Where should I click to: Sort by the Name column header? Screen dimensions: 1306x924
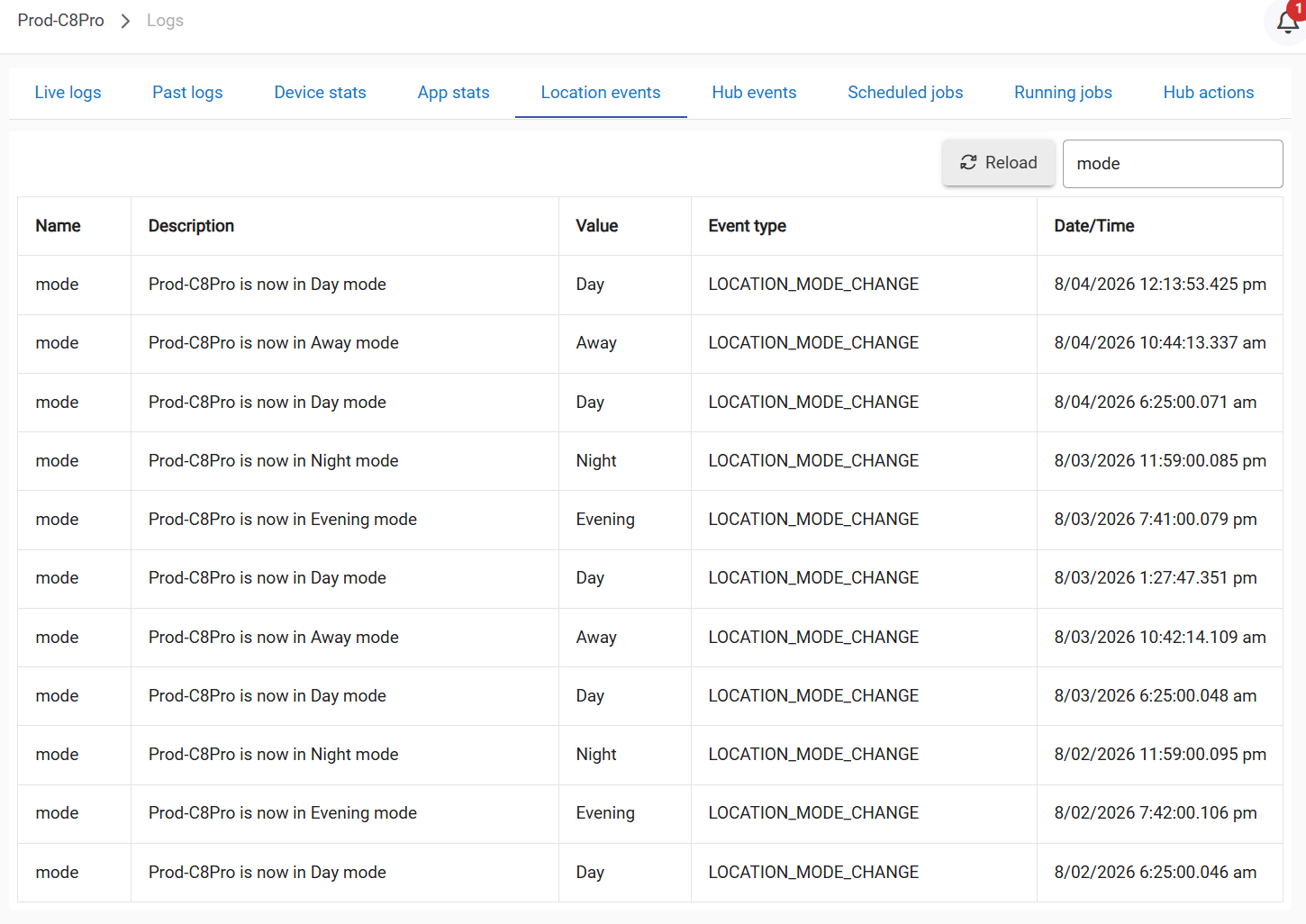pos(59,226)
